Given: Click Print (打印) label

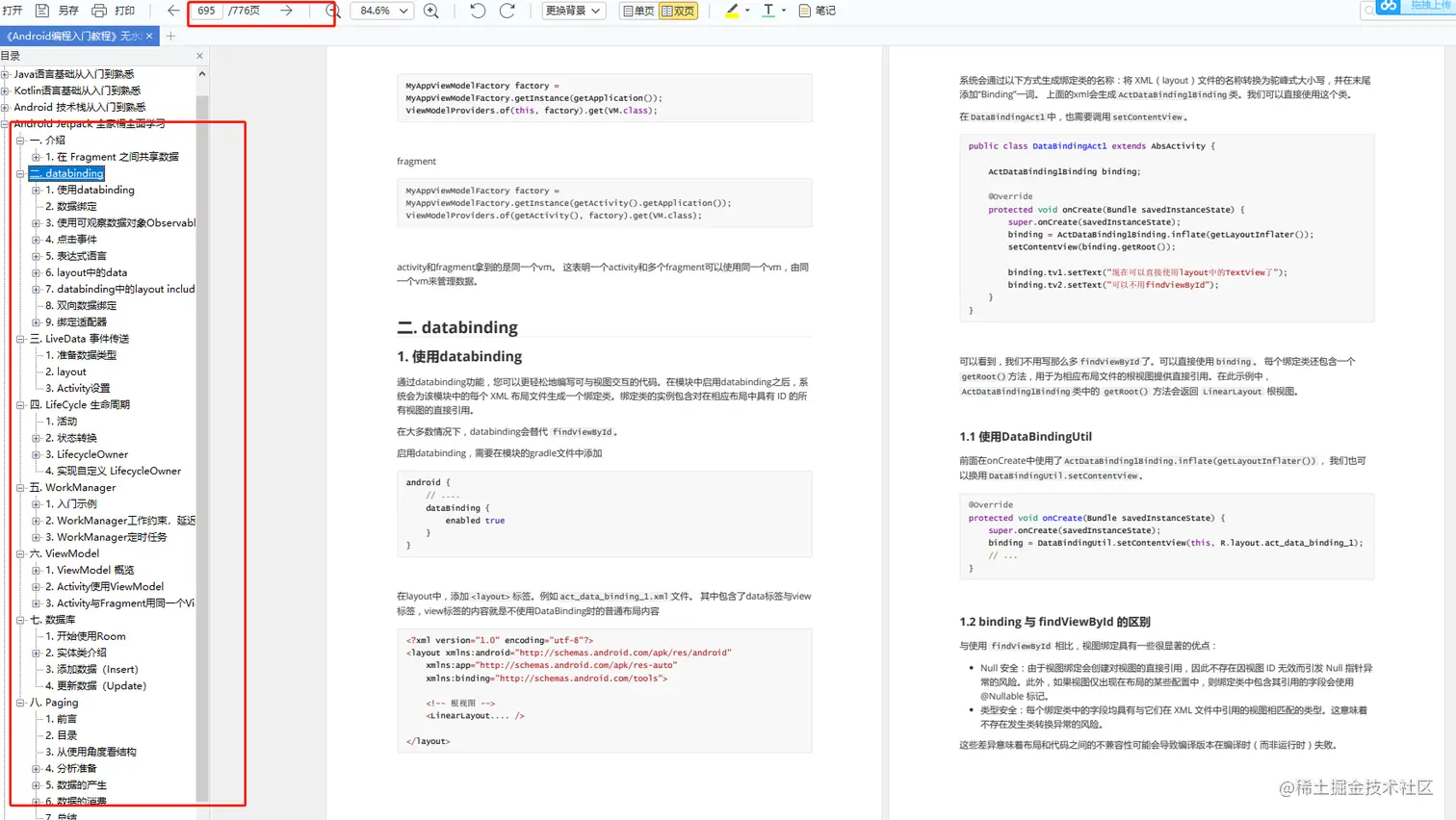Looking at the screenshot, I should tap(125, 11).
